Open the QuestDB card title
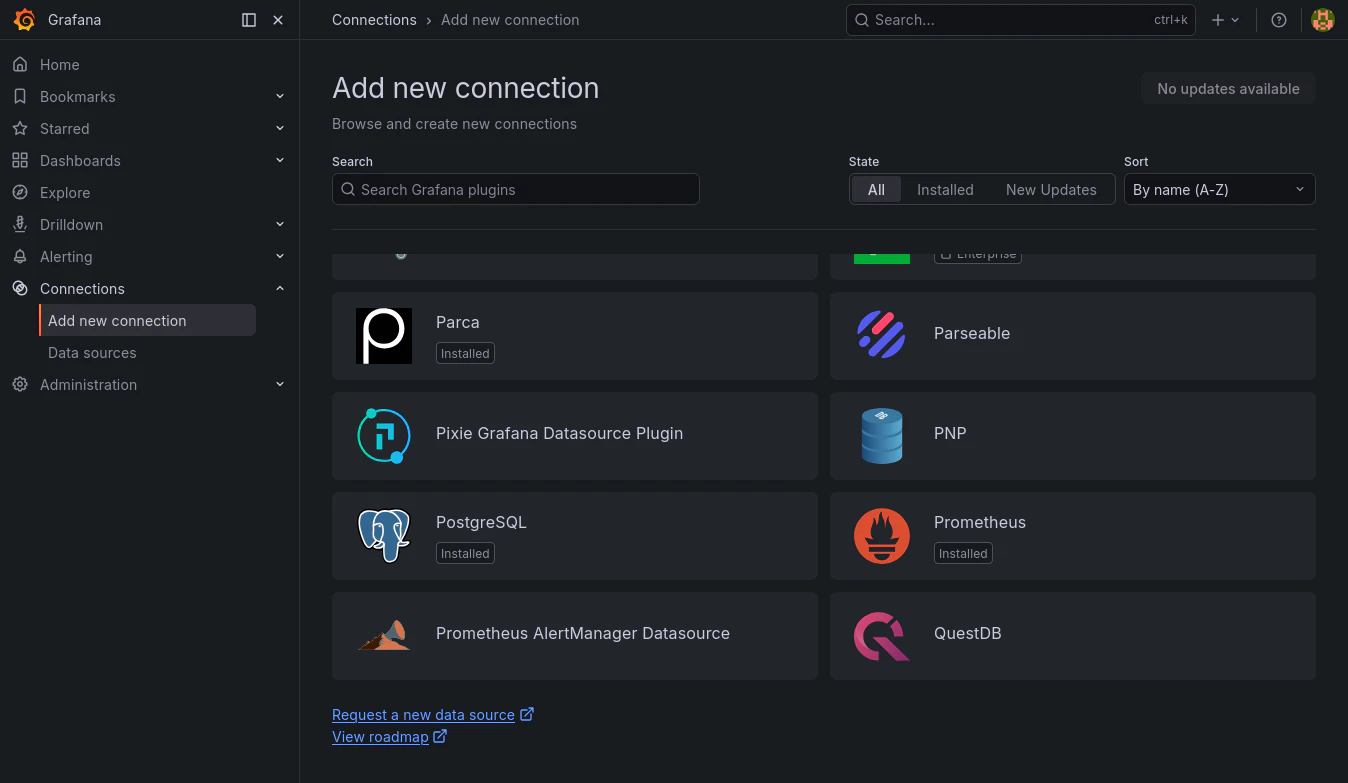The height and width of the screenshot is (783, 1348). (x=968, y=634)
